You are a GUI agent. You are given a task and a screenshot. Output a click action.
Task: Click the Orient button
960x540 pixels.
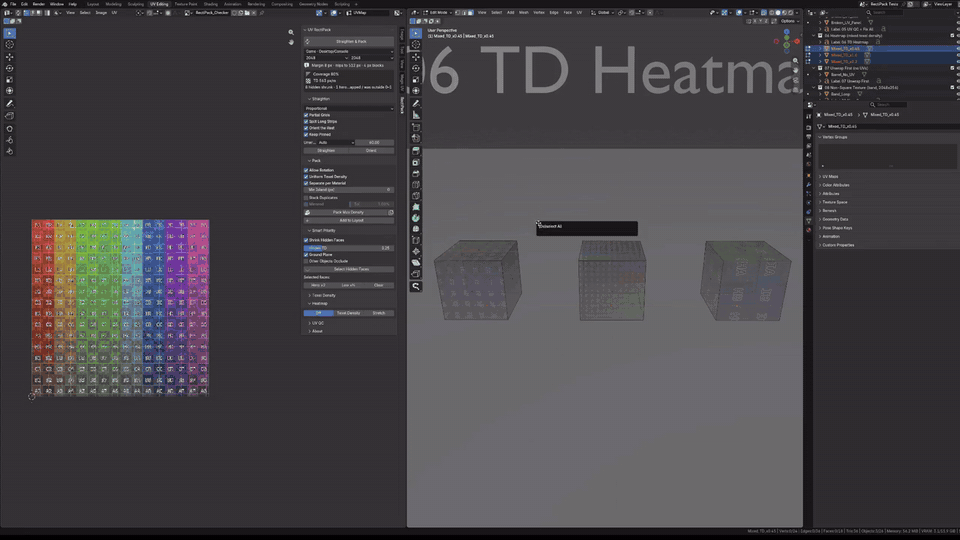[x=372, y=151]
